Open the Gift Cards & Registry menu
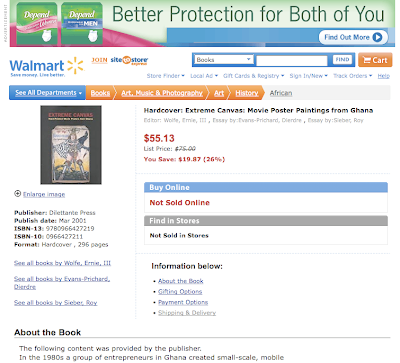The height and width of the screenshot is (363, 400). click(254, 76)
